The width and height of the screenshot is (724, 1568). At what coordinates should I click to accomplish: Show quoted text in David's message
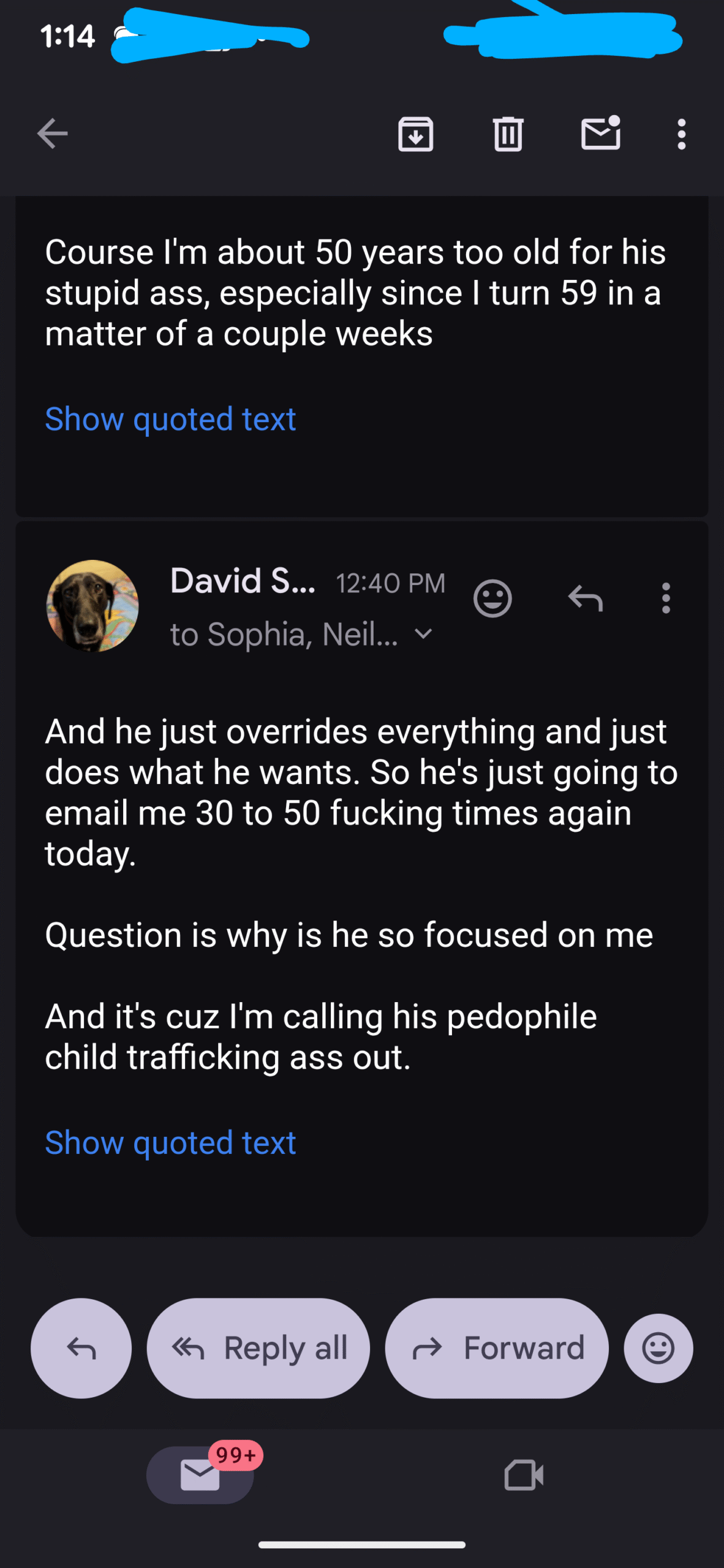click(170, 1143)
